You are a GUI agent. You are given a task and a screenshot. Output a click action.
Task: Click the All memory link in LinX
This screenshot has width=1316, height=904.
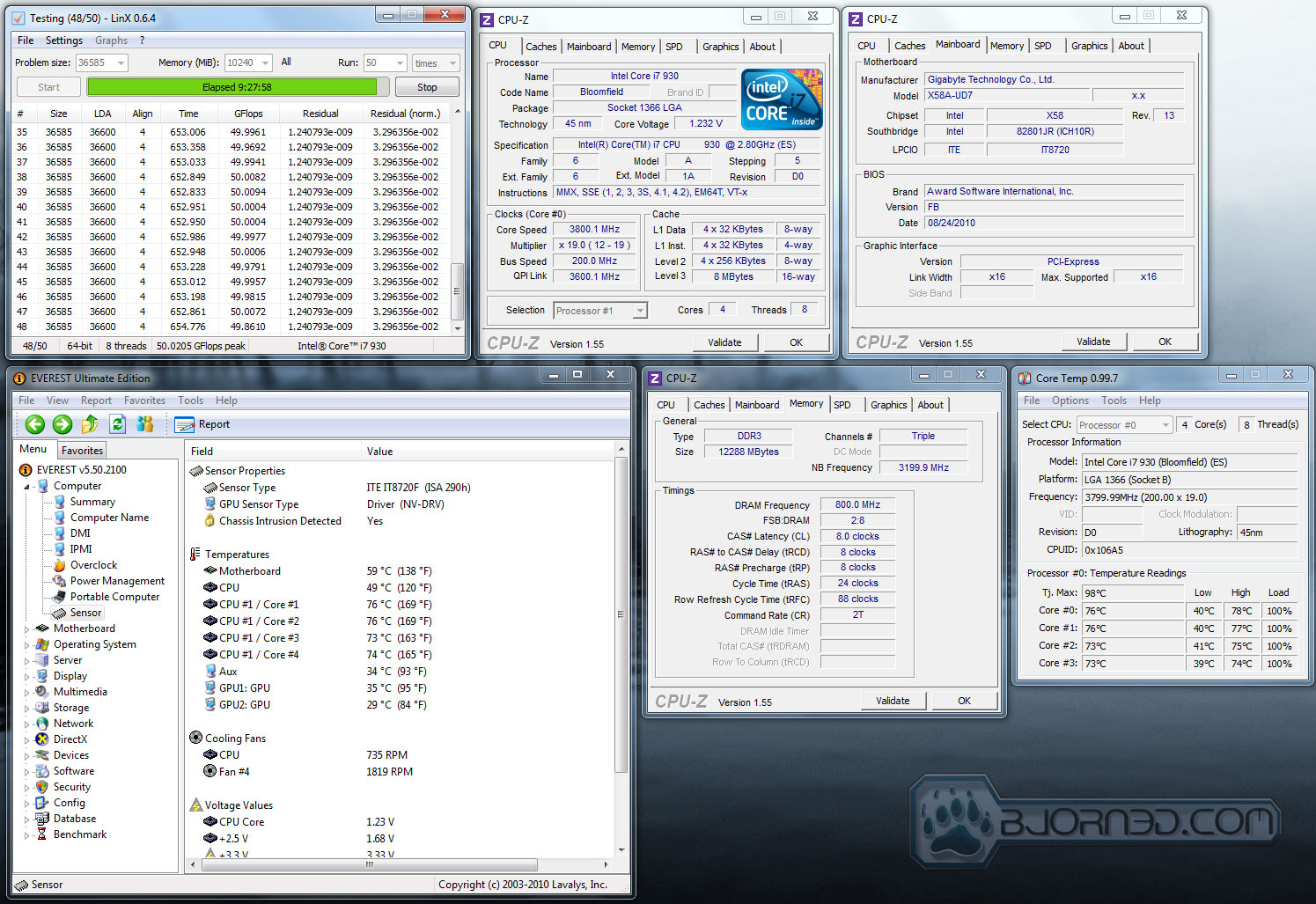(x=286, y=62)
